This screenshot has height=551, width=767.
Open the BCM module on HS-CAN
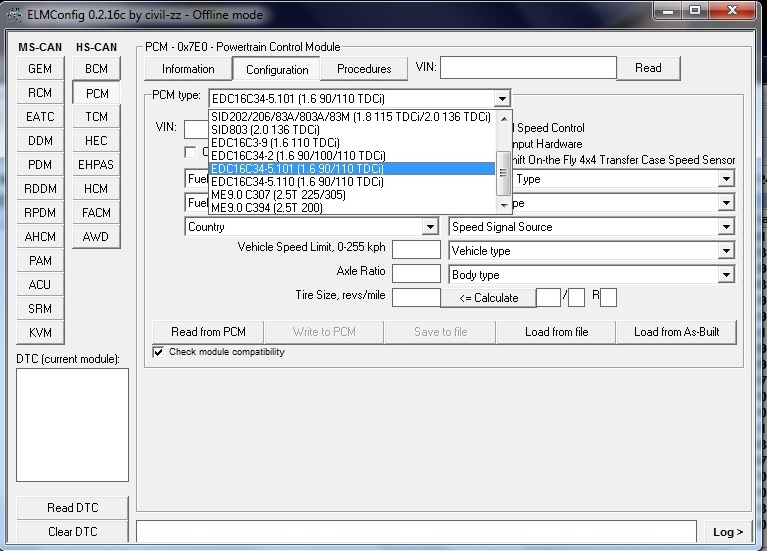tap(96, 69)
